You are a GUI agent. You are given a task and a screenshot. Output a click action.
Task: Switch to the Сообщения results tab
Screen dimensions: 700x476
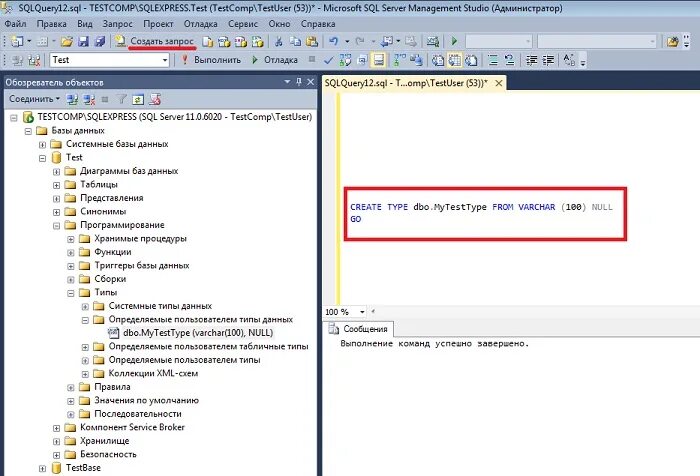pos(358,329)
